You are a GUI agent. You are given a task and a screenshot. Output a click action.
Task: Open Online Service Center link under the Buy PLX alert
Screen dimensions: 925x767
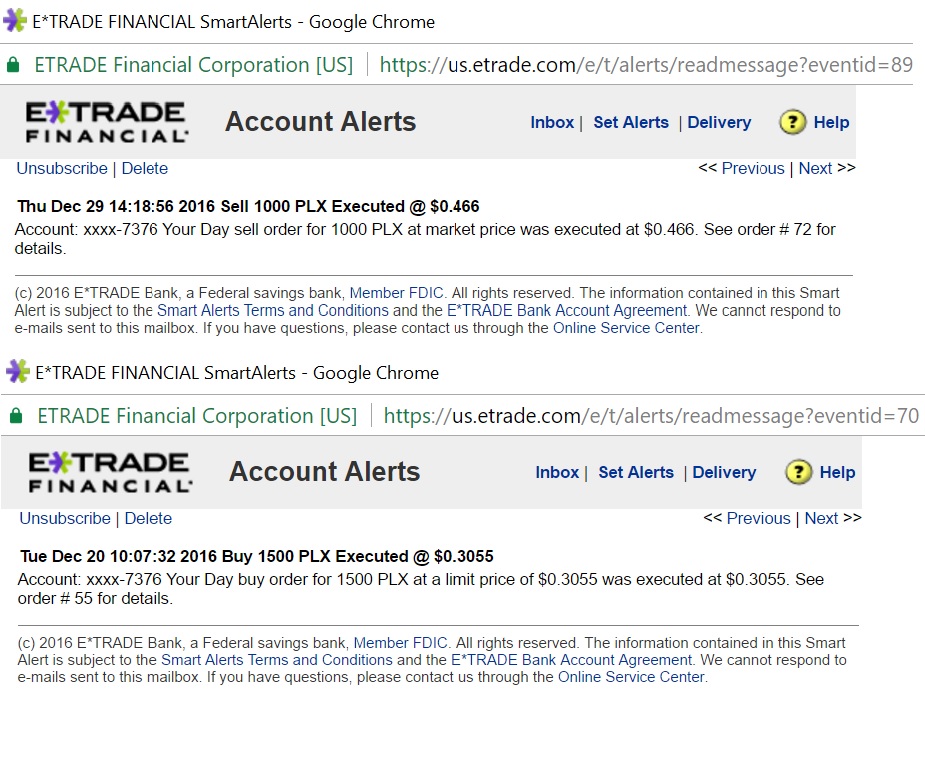click(x=631, y=677)
